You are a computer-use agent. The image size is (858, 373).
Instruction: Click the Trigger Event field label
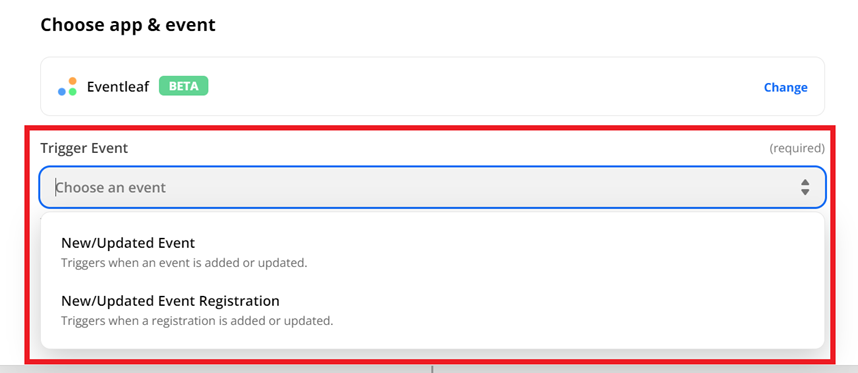click(x=84, y=148)
